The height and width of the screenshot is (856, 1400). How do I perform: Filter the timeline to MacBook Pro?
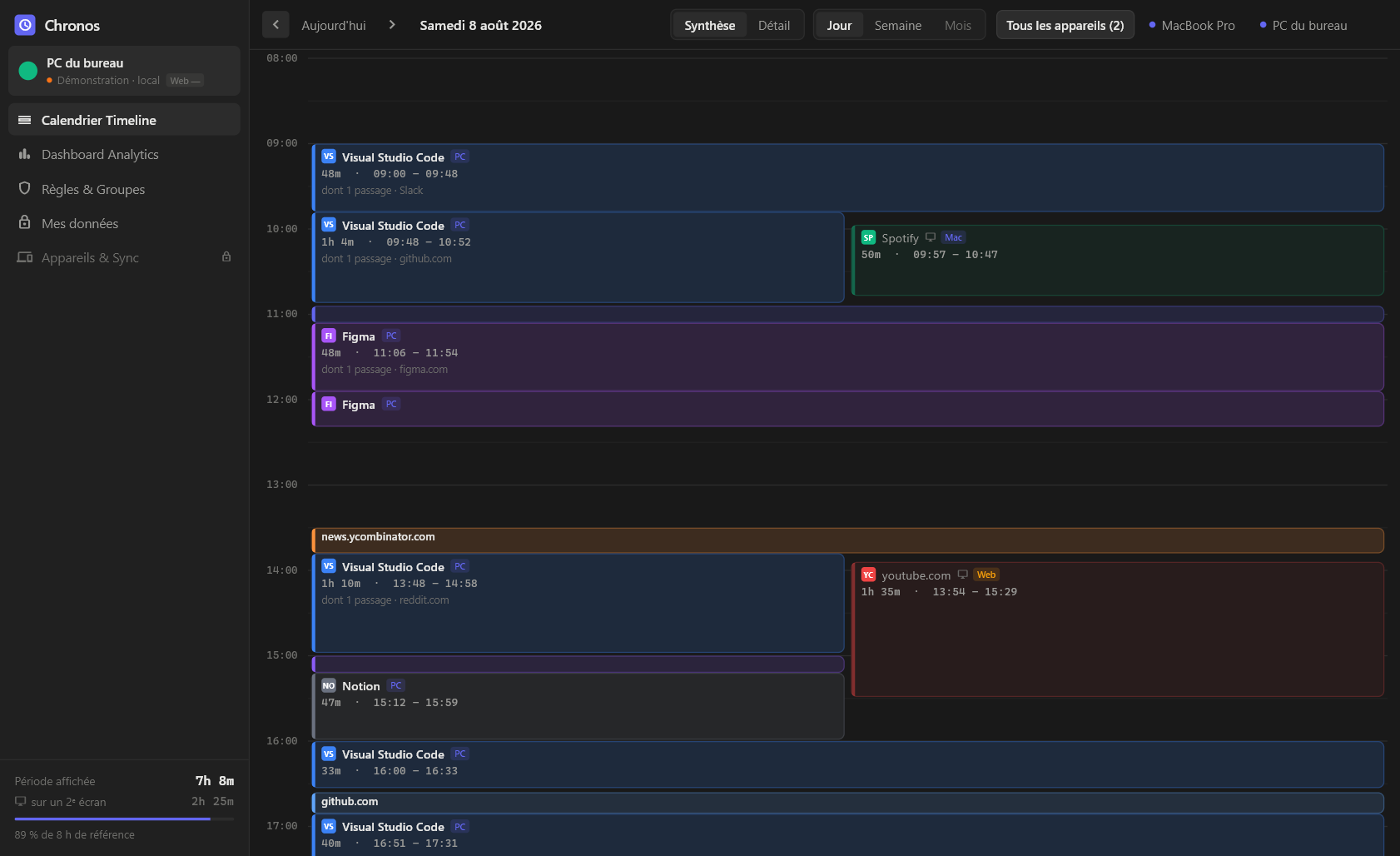coord(1192,26)
